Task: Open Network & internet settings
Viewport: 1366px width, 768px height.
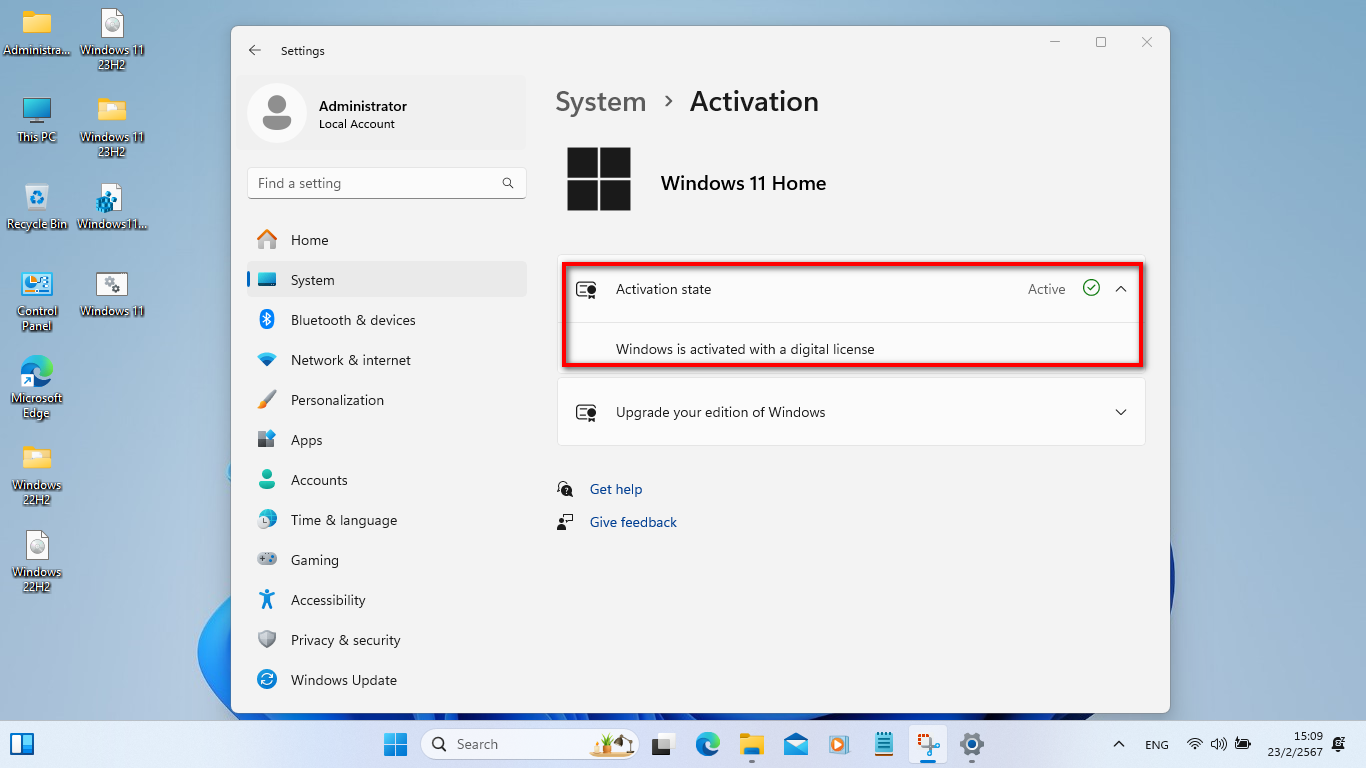Action: (x=386, y=360)
